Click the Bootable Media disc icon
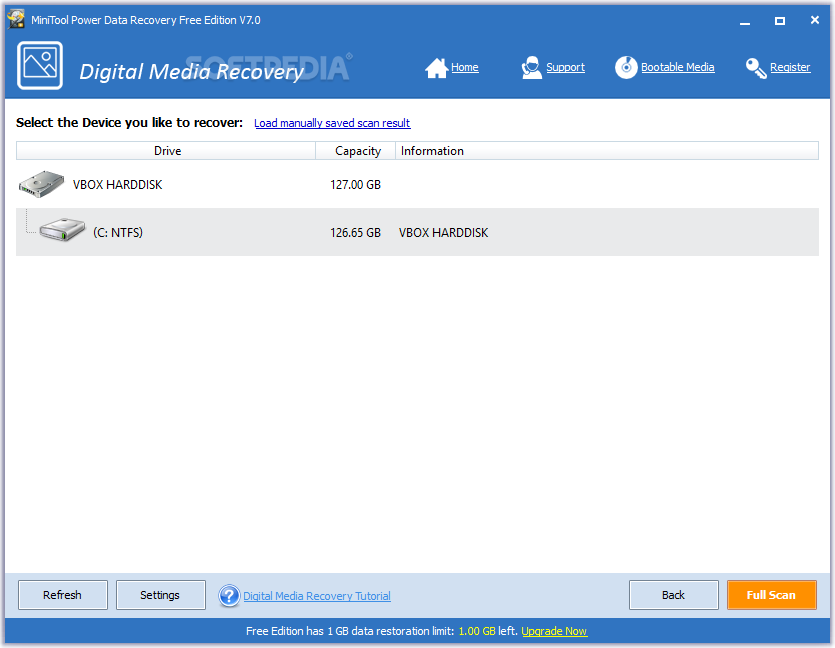The width and height of the screenshot is (835, 648). coord(626,68)
